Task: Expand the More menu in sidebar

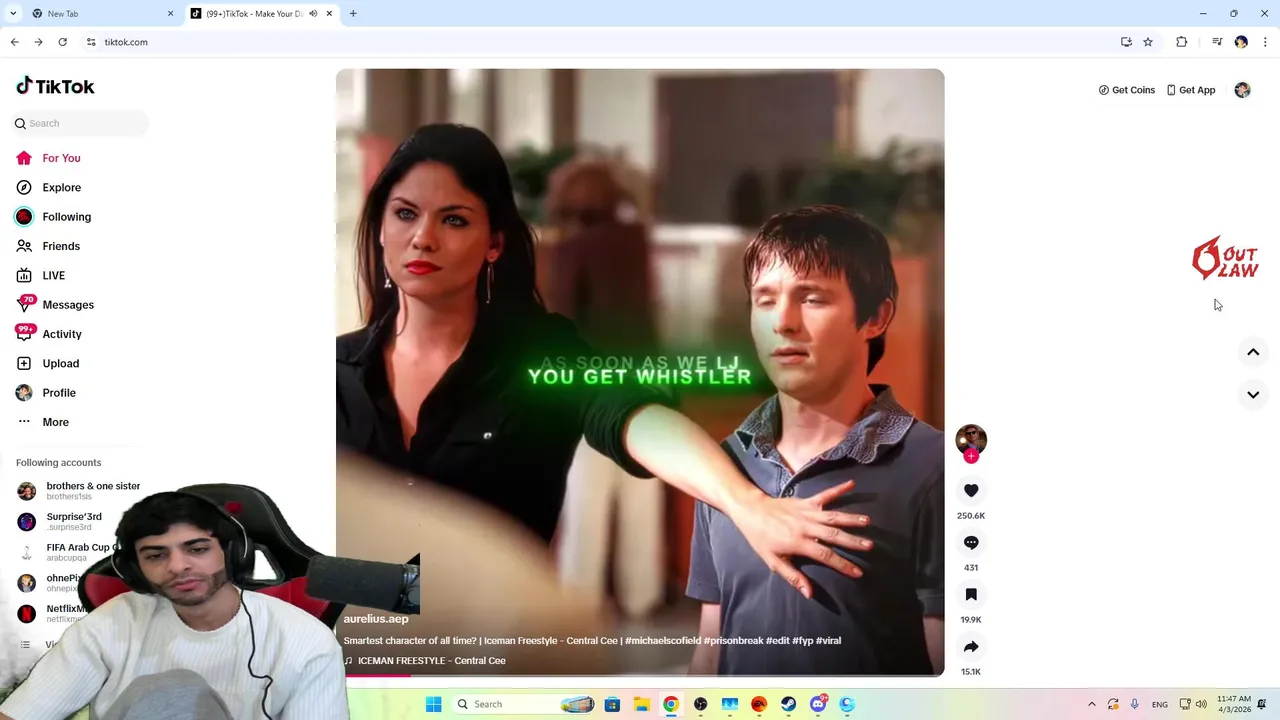Action: [42, 422]
